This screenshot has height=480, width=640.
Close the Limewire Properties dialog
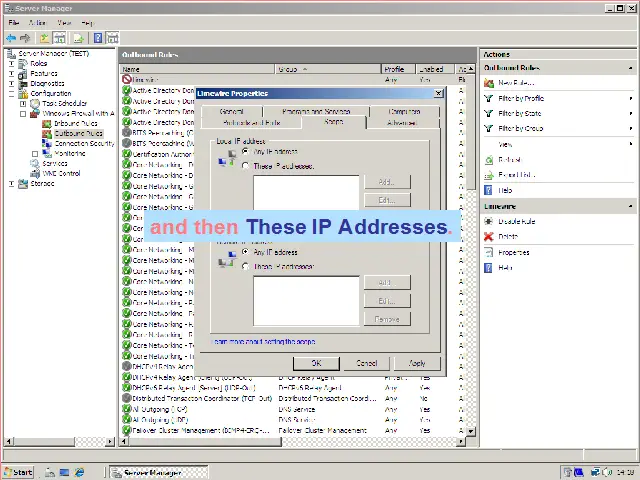click(x=438, y=93)
